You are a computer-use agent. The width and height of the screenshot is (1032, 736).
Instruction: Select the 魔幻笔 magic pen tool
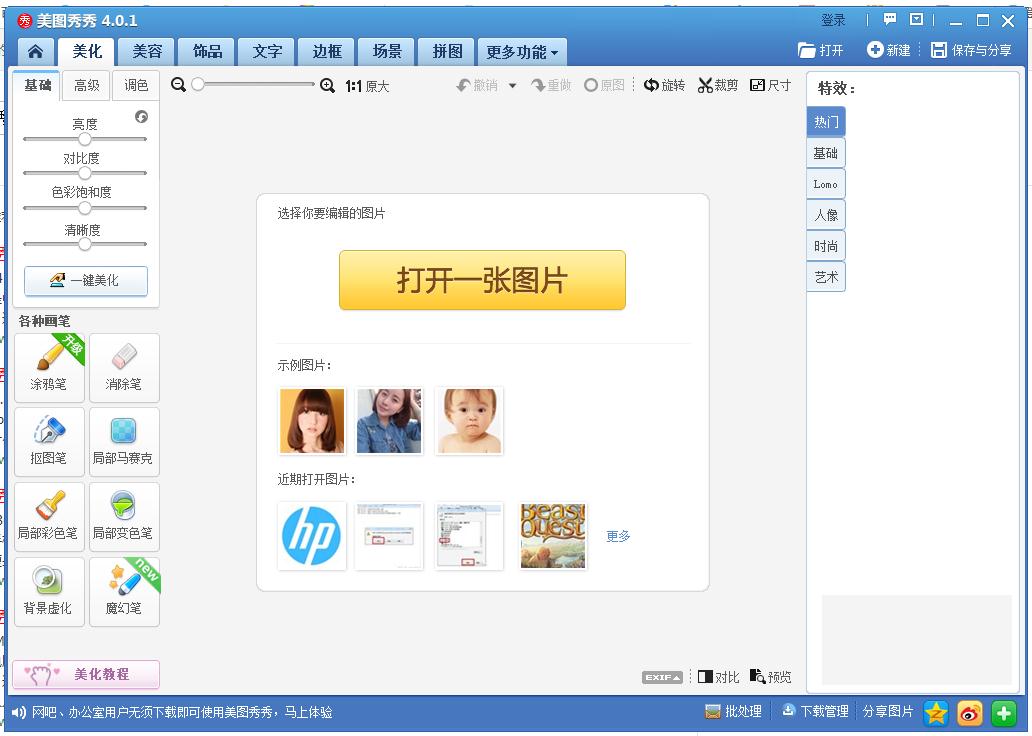click(x=124, y=592)
